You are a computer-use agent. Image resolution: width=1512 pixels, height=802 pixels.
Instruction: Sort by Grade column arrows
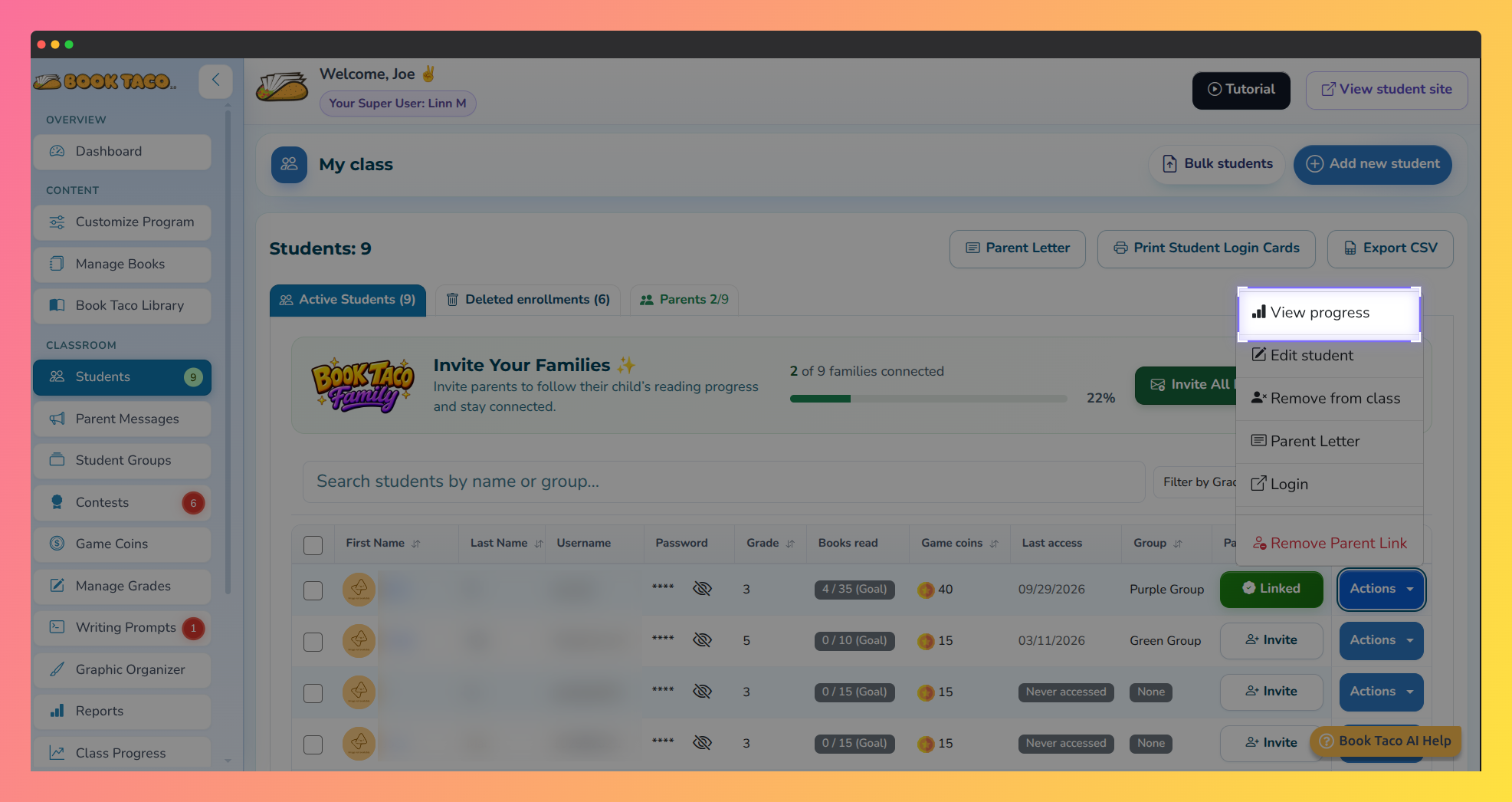pyautogui.click(x=790, y=544)
